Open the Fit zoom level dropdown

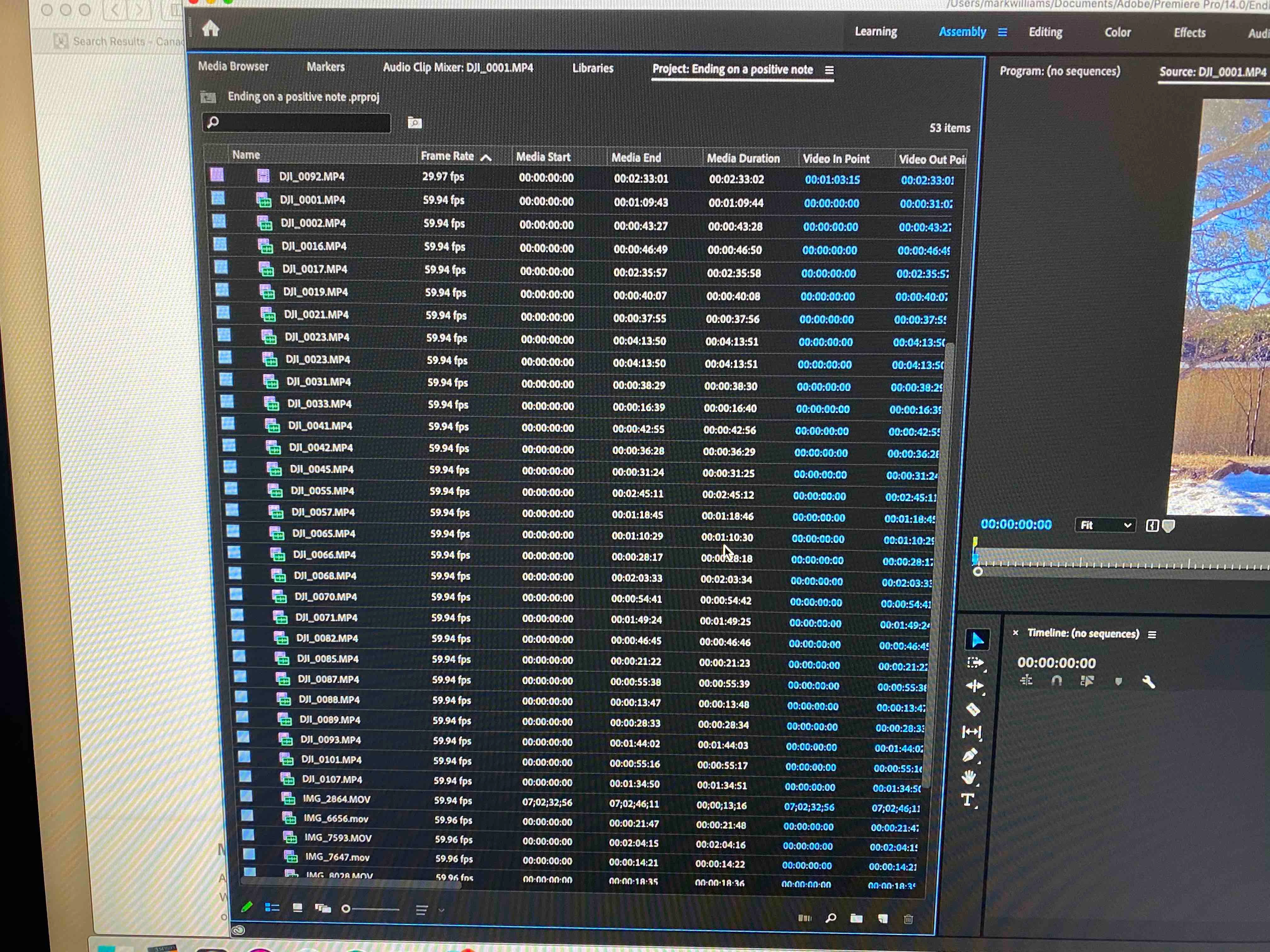point(1105,525)
